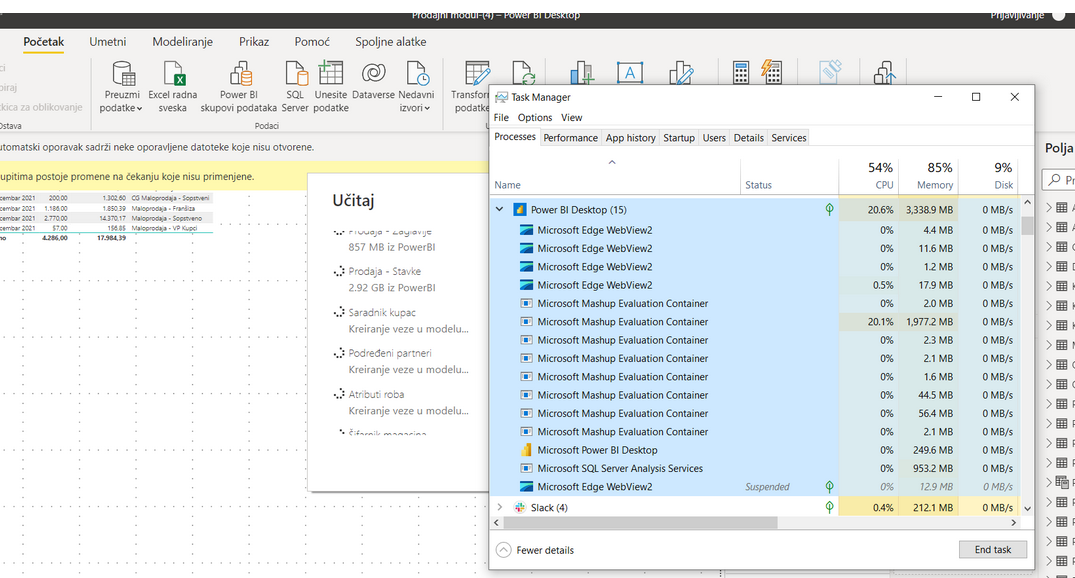Switch to Startup tab
The height and width of the screenshot is (578, 1075).
[679, 138]
